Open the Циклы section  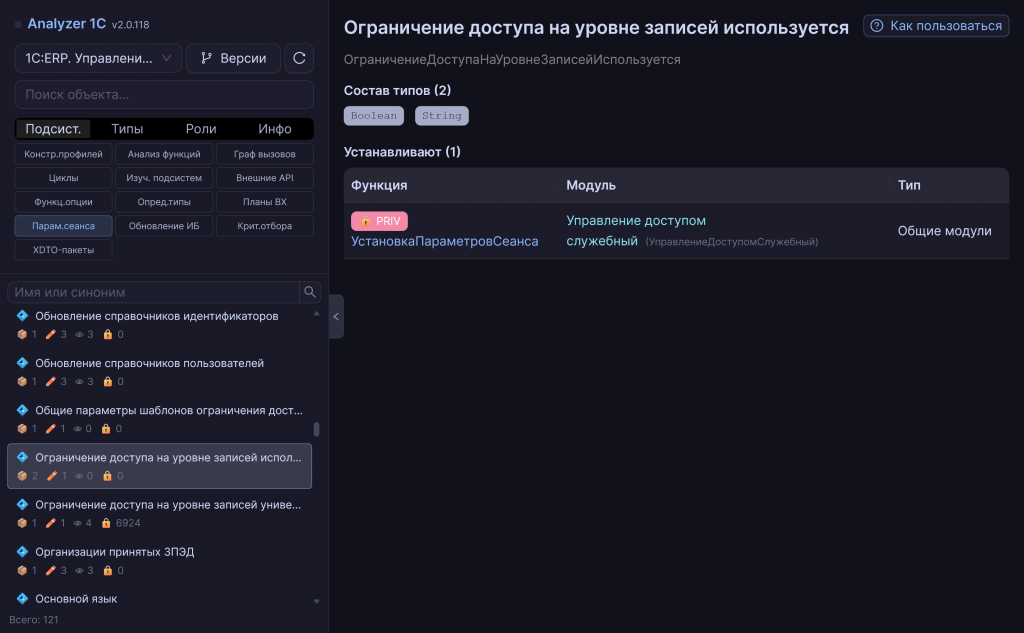pos(63,178)
